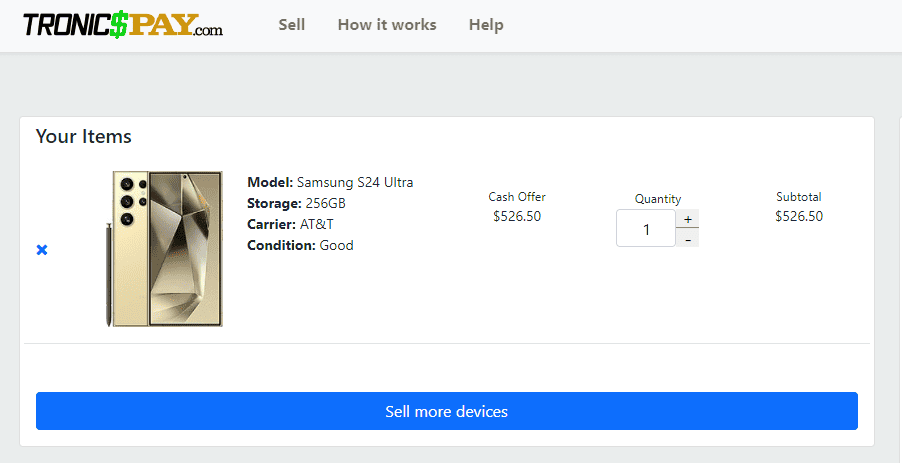902x463 pixels.
Task: Open the Help navigation link
Action: [486, 25]
